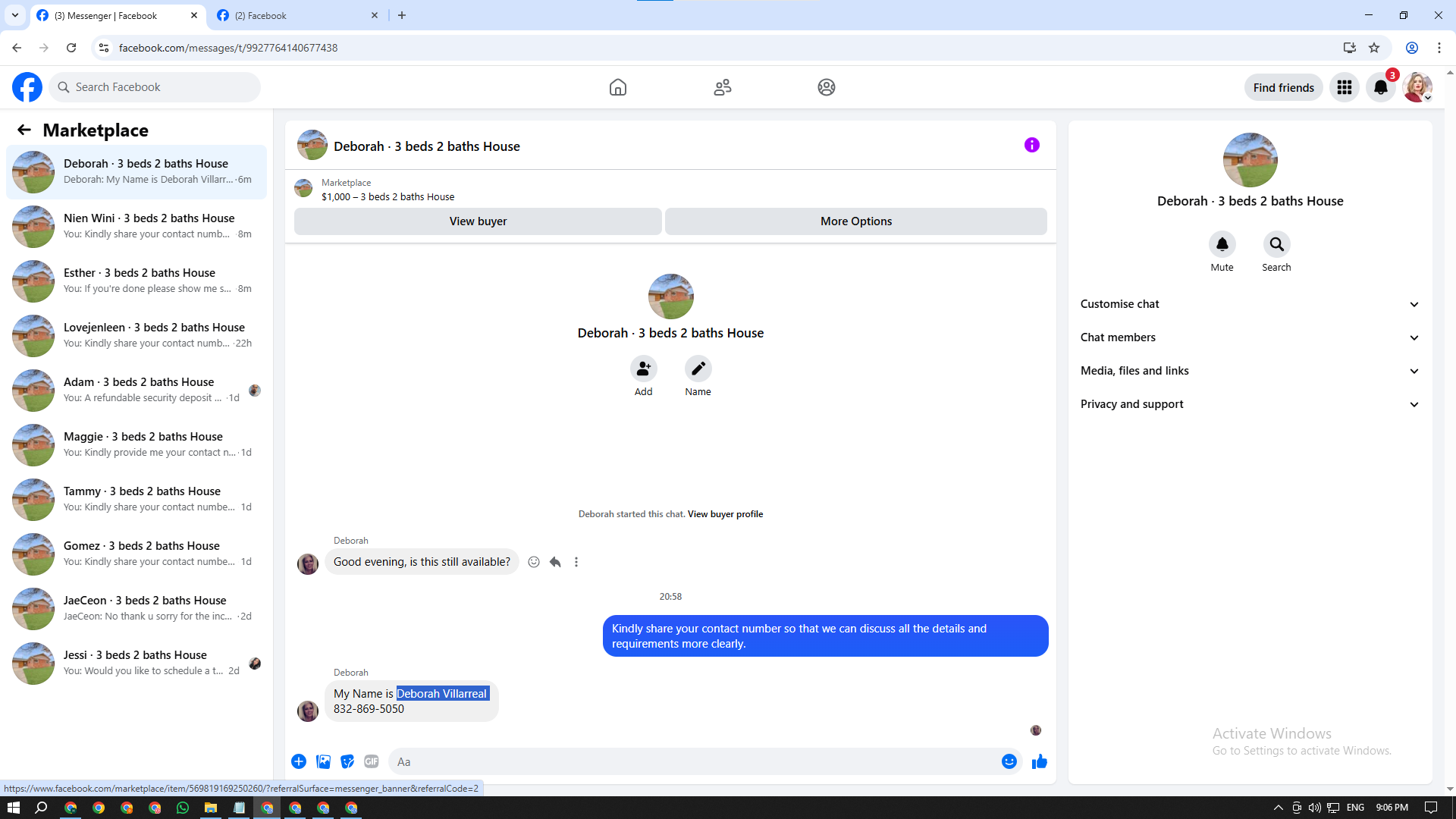1456x819 pixels.
Task: Select the '(3) Messenger | Facebook' tab
Action: (x=118, y=15)
